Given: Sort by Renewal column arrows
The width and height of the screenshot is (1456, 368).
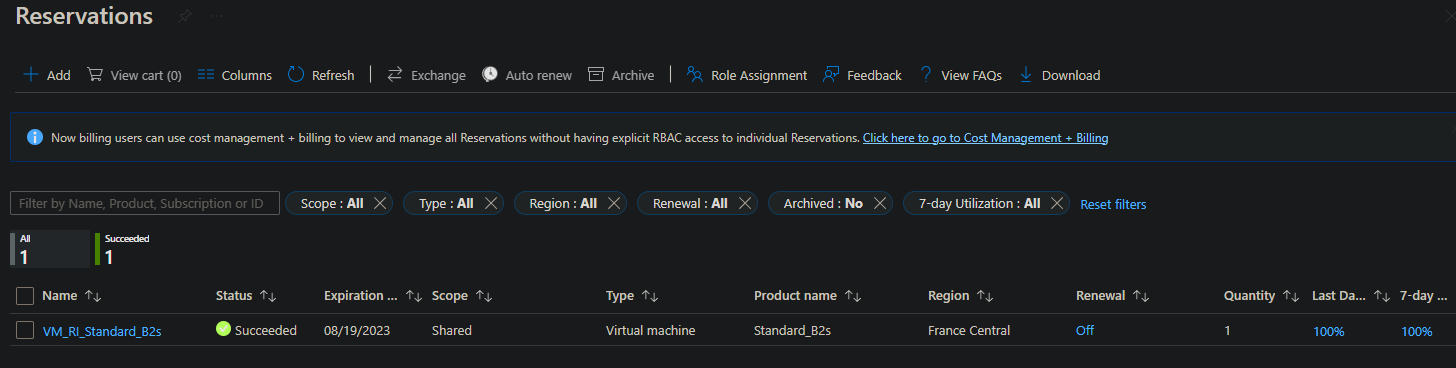Looking at the screenshot, I should click(x=1141, y=296).
